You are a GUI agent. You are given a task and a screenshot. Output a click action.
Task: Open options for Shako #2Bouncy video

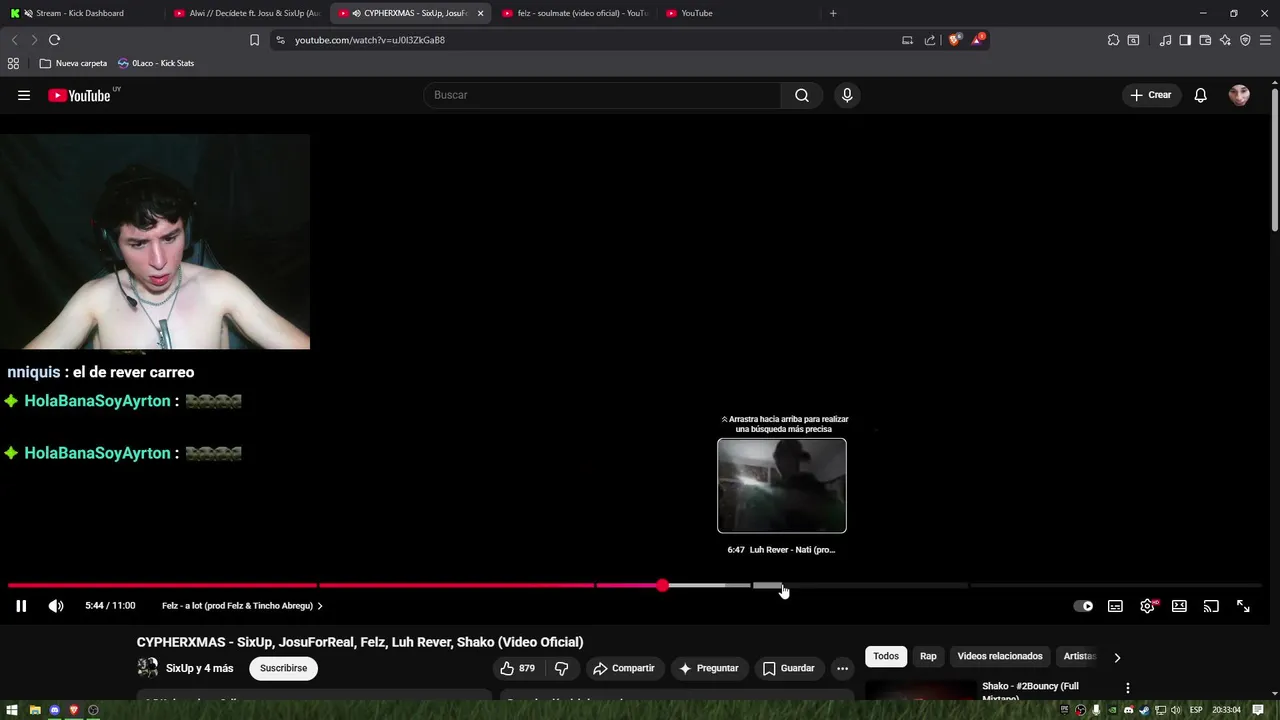(1127, 688)
